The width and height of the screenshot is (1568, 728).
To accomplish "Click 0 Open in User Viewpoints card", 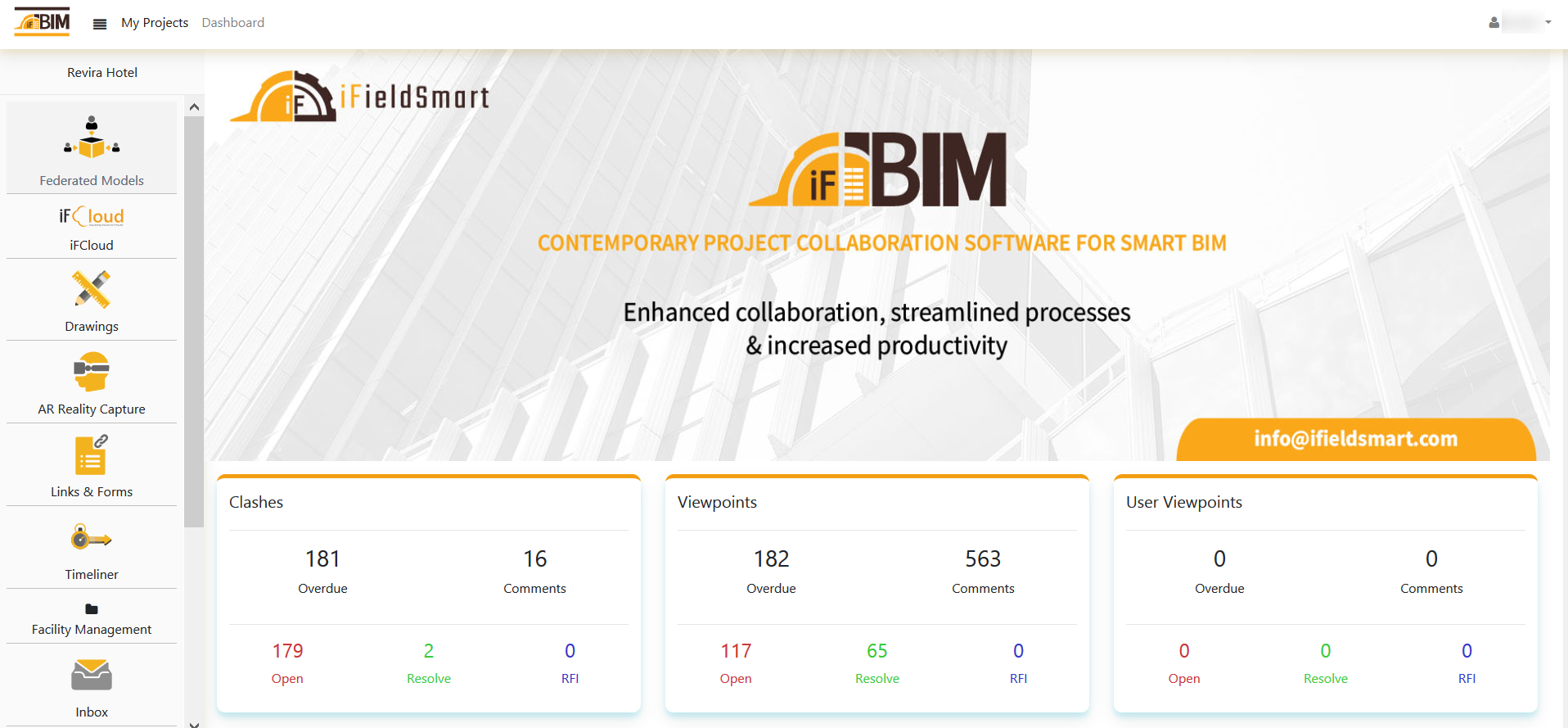I will click(x=1184, y=663).
